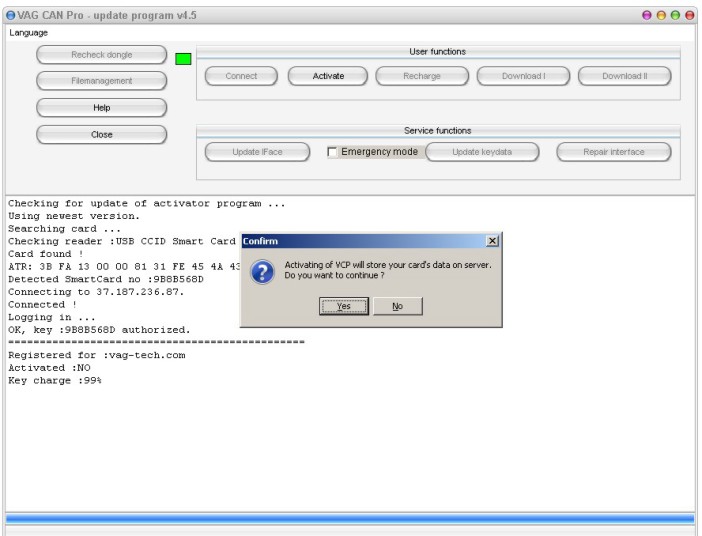Click the dialog message 'Do you want to continue ?'
The width and height of the screenshot is (702, 536).
click(x=334, y=275)
